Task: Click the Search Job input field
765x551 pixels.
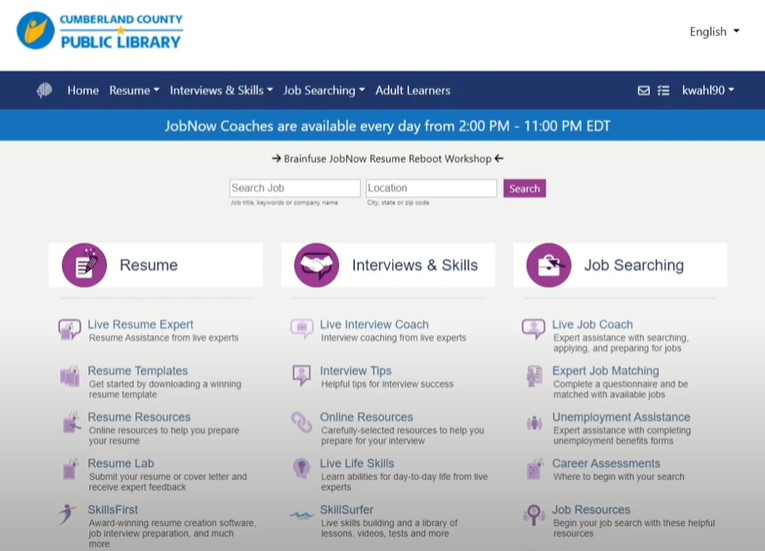Action: [x=294, y=188]
